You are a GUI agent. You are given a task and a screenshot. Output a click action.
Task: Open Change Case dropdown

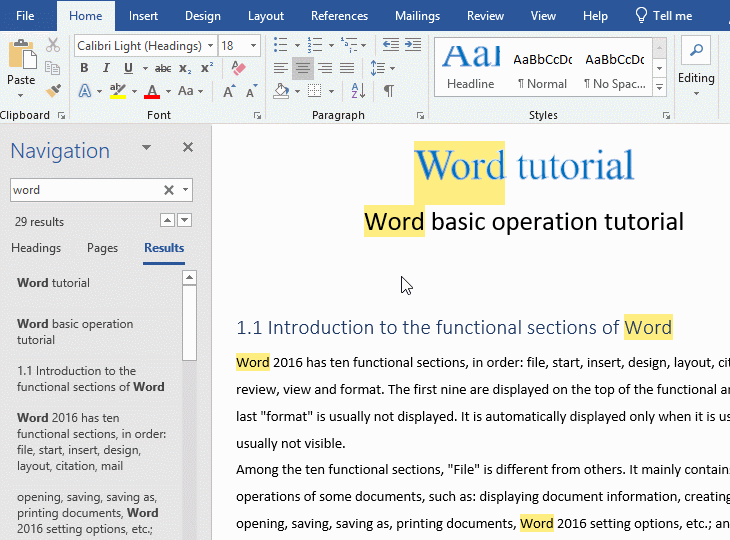pos(191,91)
